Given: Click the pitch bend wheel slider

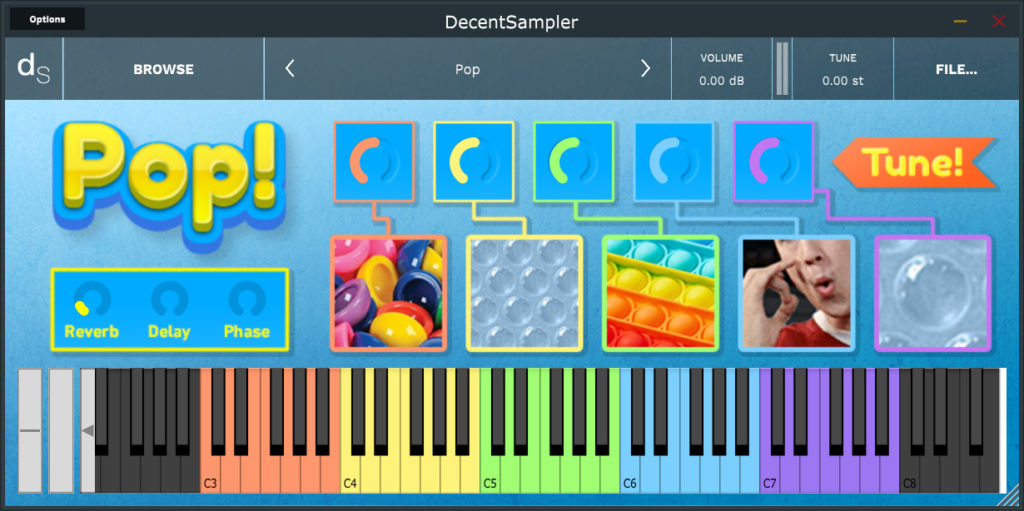Looking at the screenshot, I should (x=29, y=431).
